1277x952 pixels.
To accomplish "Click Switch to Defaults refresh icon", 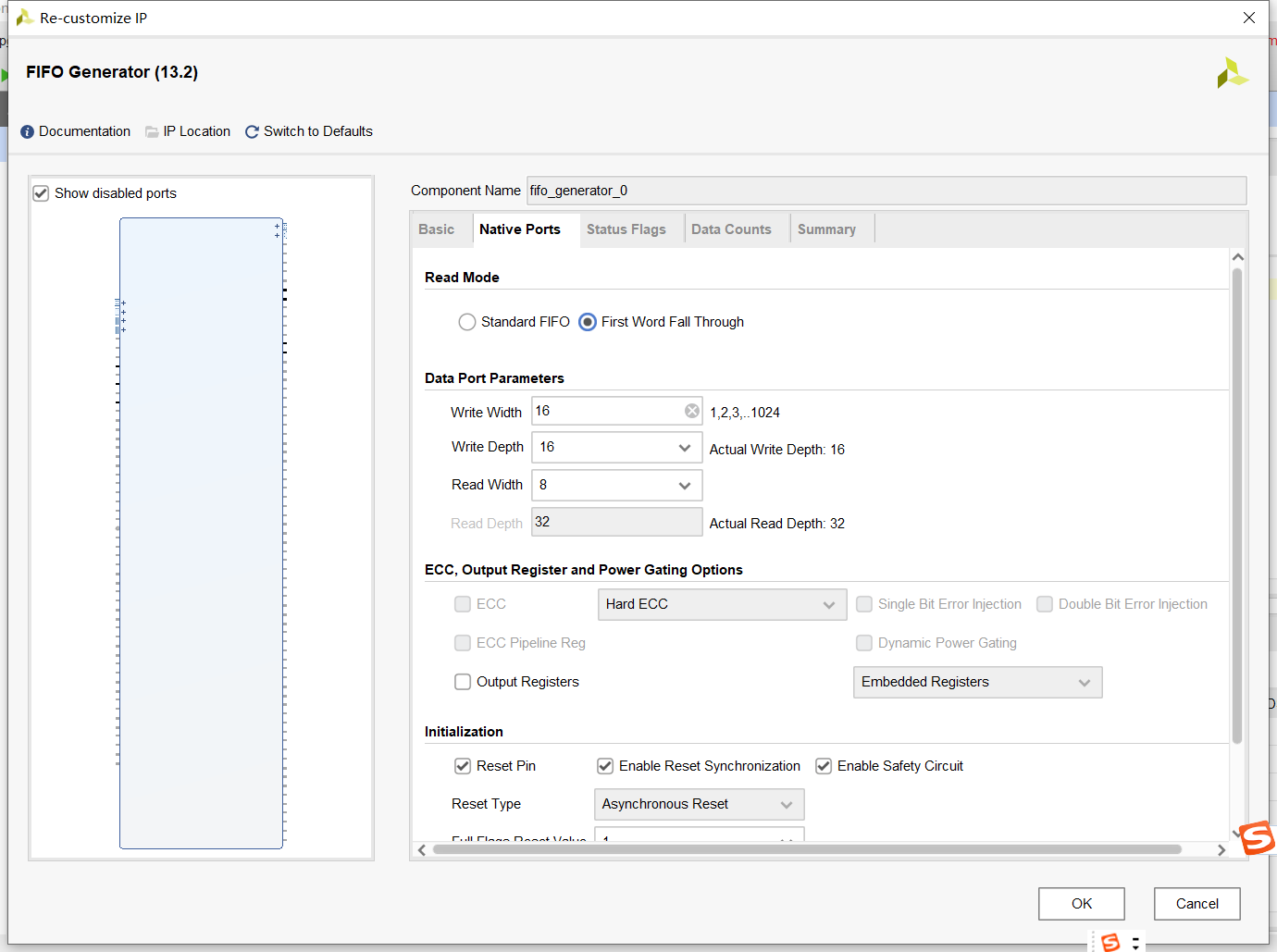I will point(252,132).
